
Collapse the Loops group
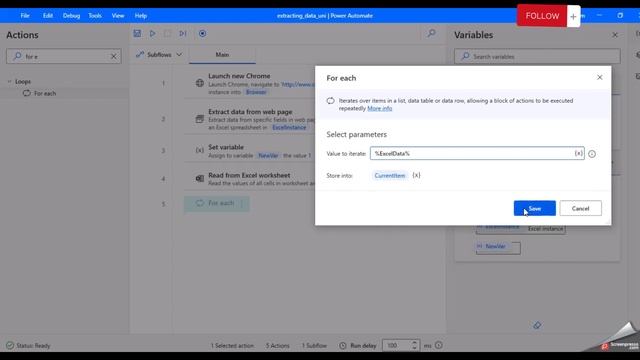9,82
